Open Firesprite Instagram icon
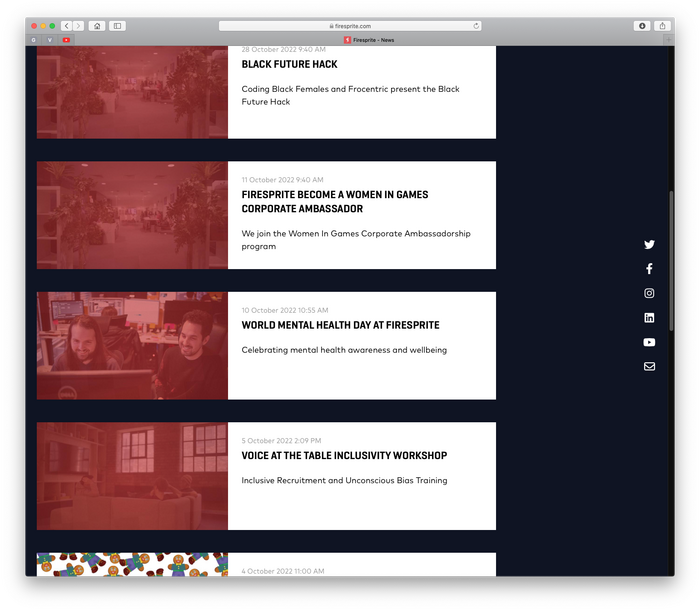This screenshot has width=700, height=610. [649, 293]
